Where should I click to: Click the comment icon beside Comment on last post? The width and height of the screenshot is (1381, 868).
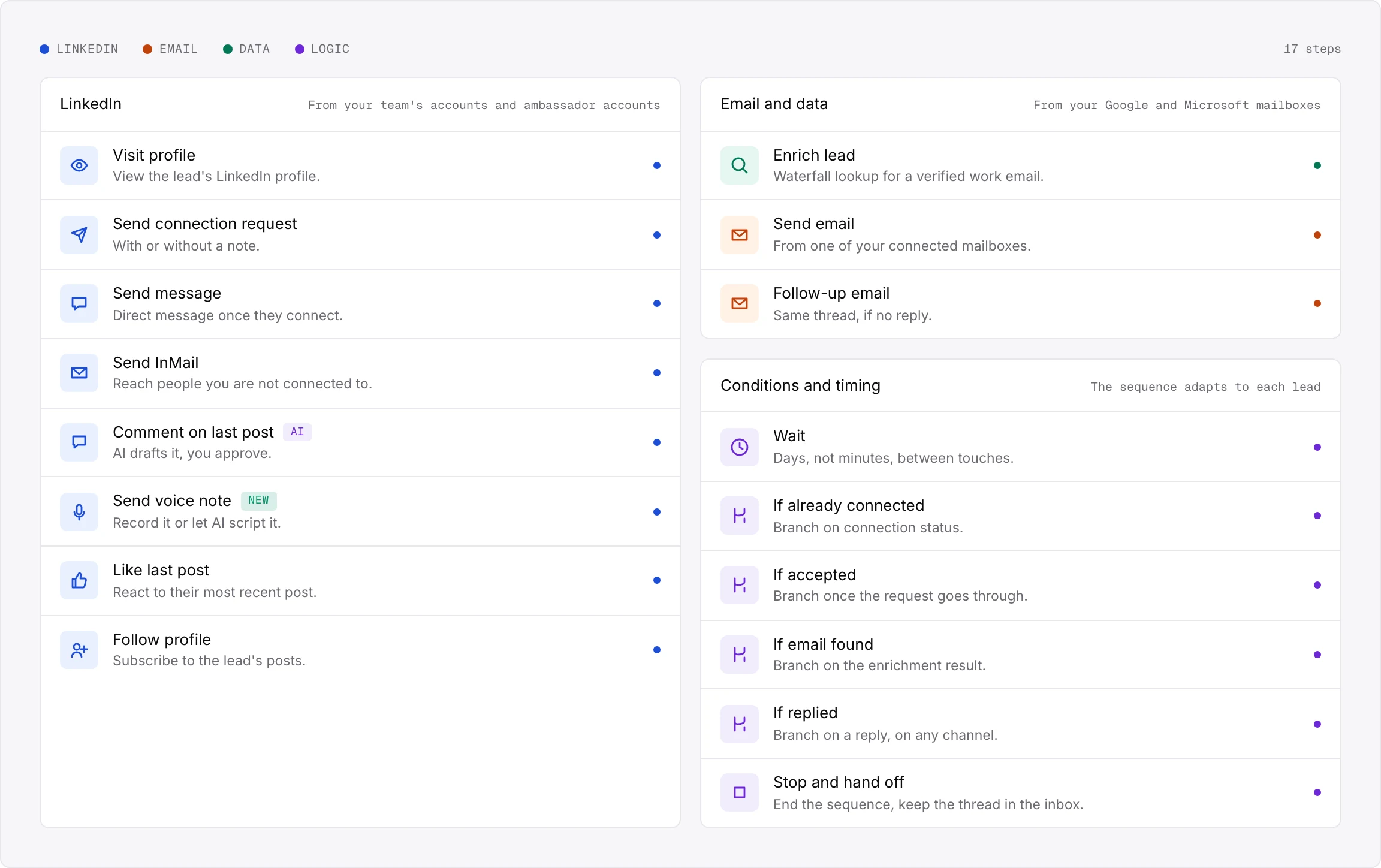tap(79, 442)
